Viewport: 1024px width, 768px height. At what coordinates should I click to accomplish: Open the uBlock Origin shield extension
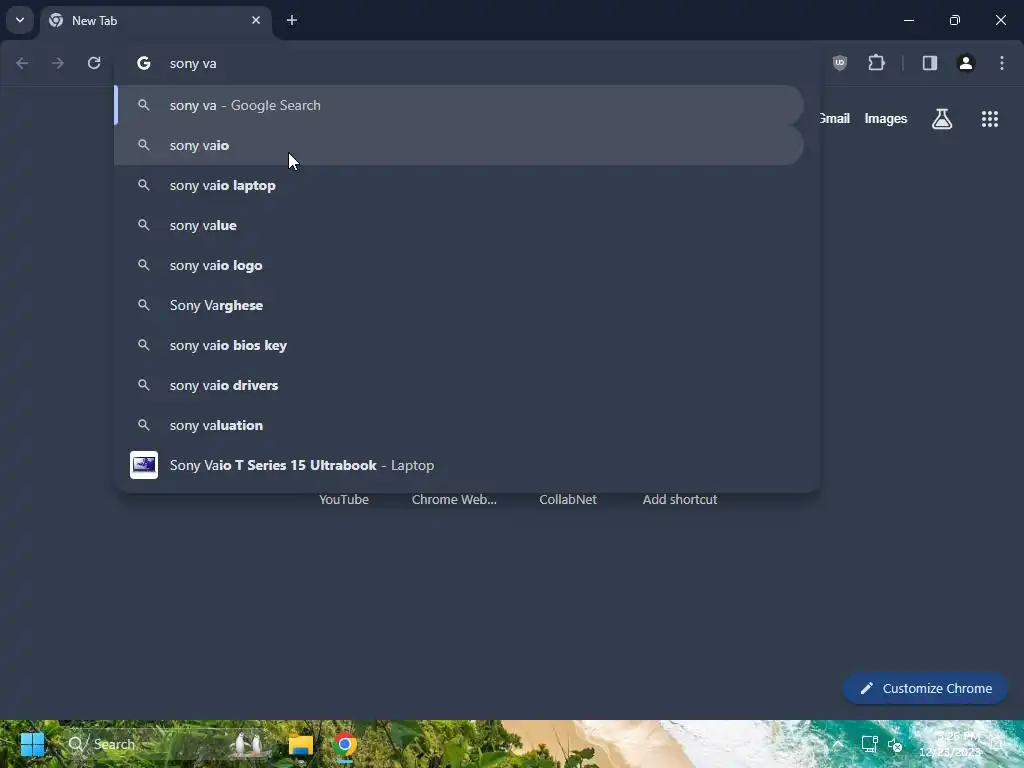click(840, 63)
